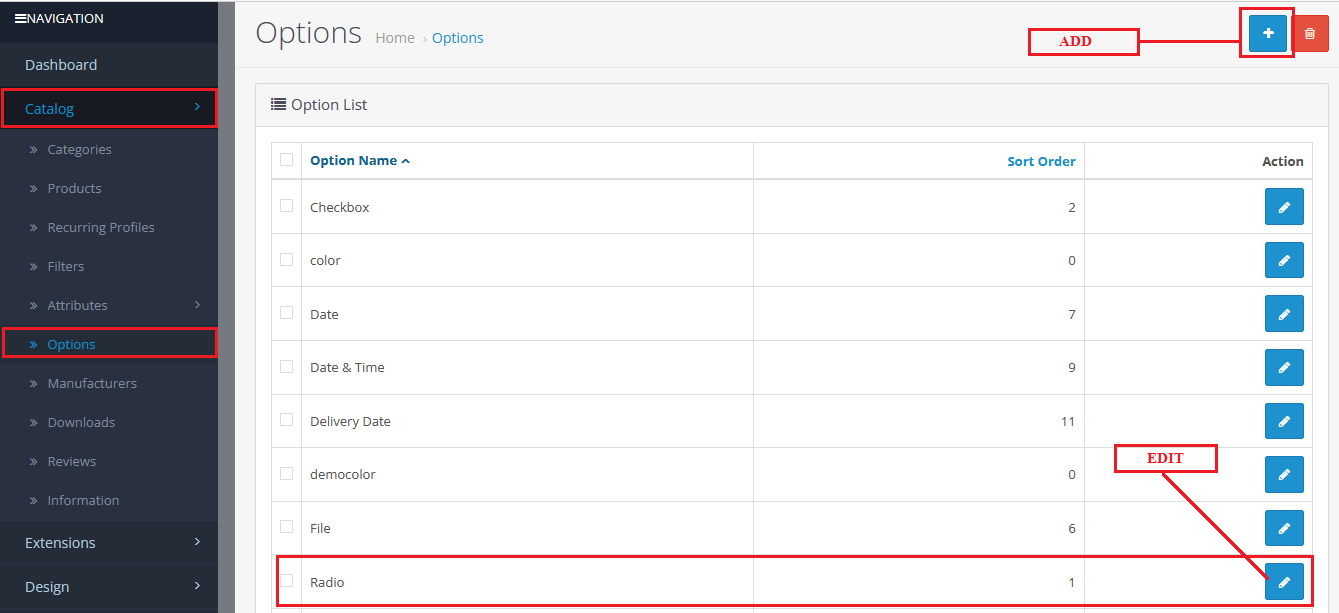The image size is (1339, 613).
Task: Expand the Attributes submenu arrow
Action: pyautogui.click(x=197, y=305)
